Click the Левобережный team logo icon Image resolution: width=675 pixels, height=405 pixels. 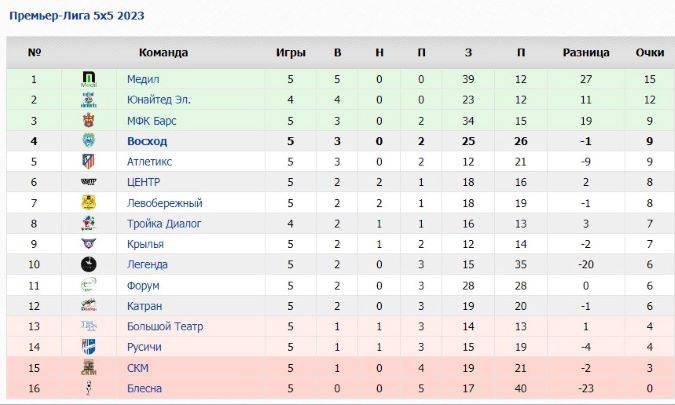point(88,203)
